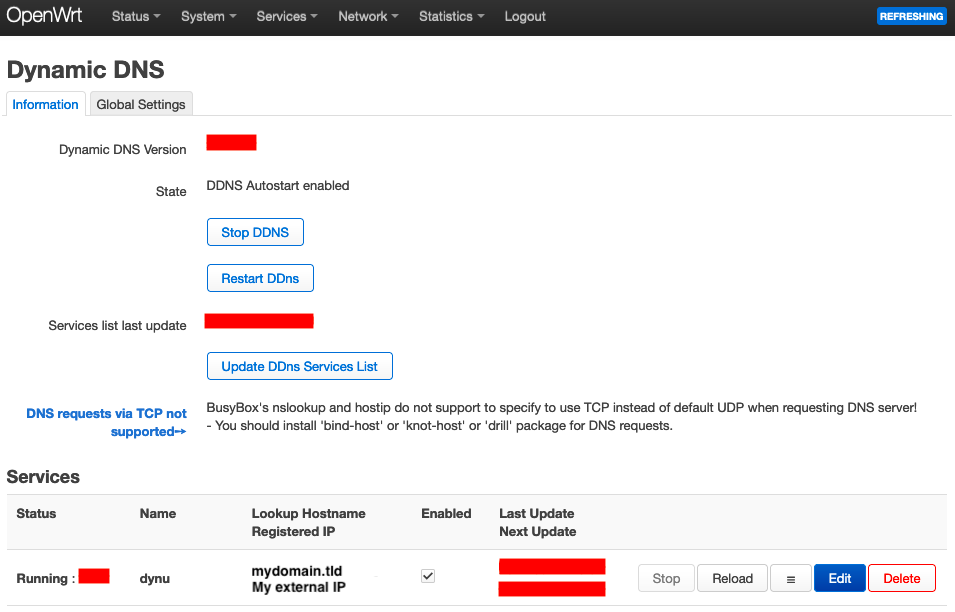Click the drag handle icon for dynu

point(791,579)
